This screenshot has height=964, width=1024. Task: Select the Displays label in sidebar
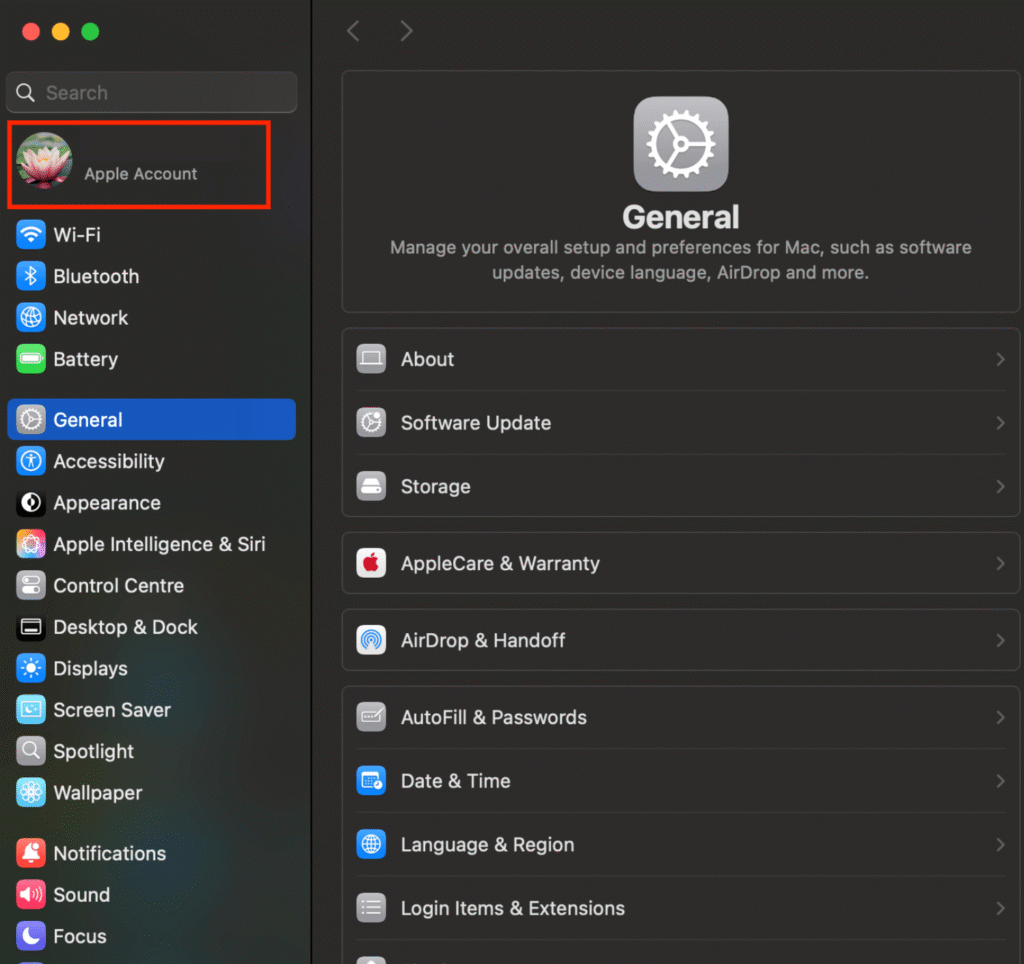click(x=91, y=669)
